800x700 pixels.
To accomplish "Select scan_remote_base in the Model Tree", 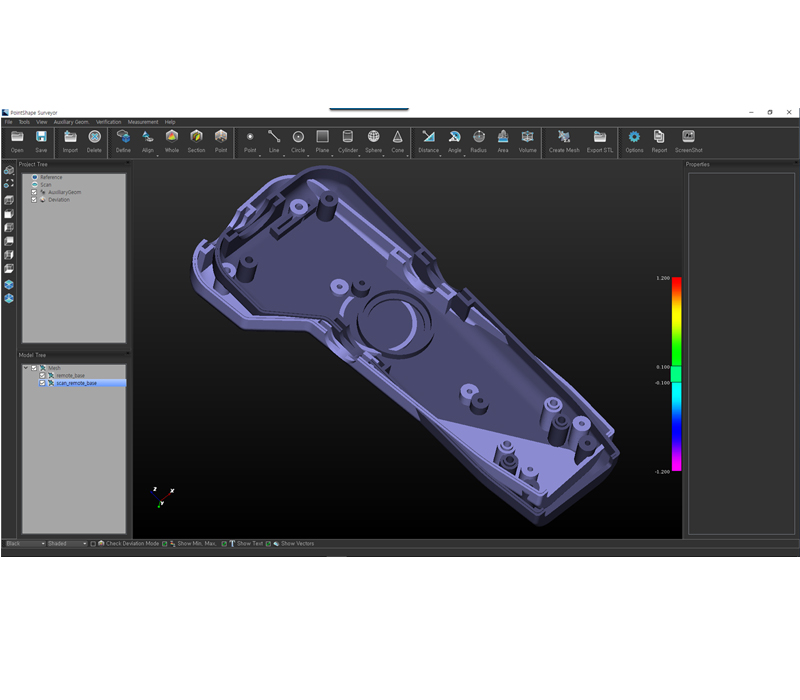I will pyautogui.click(x=77, y=383).
